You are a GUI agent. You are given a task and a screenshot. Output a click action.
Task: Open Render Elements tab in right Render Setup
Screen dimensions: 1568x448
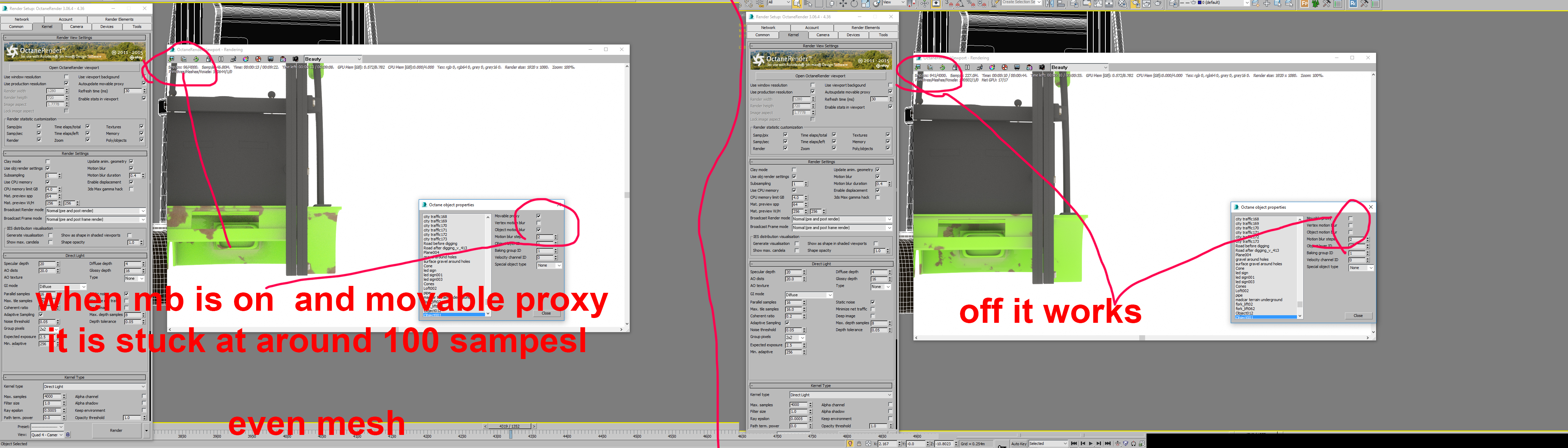865,27
